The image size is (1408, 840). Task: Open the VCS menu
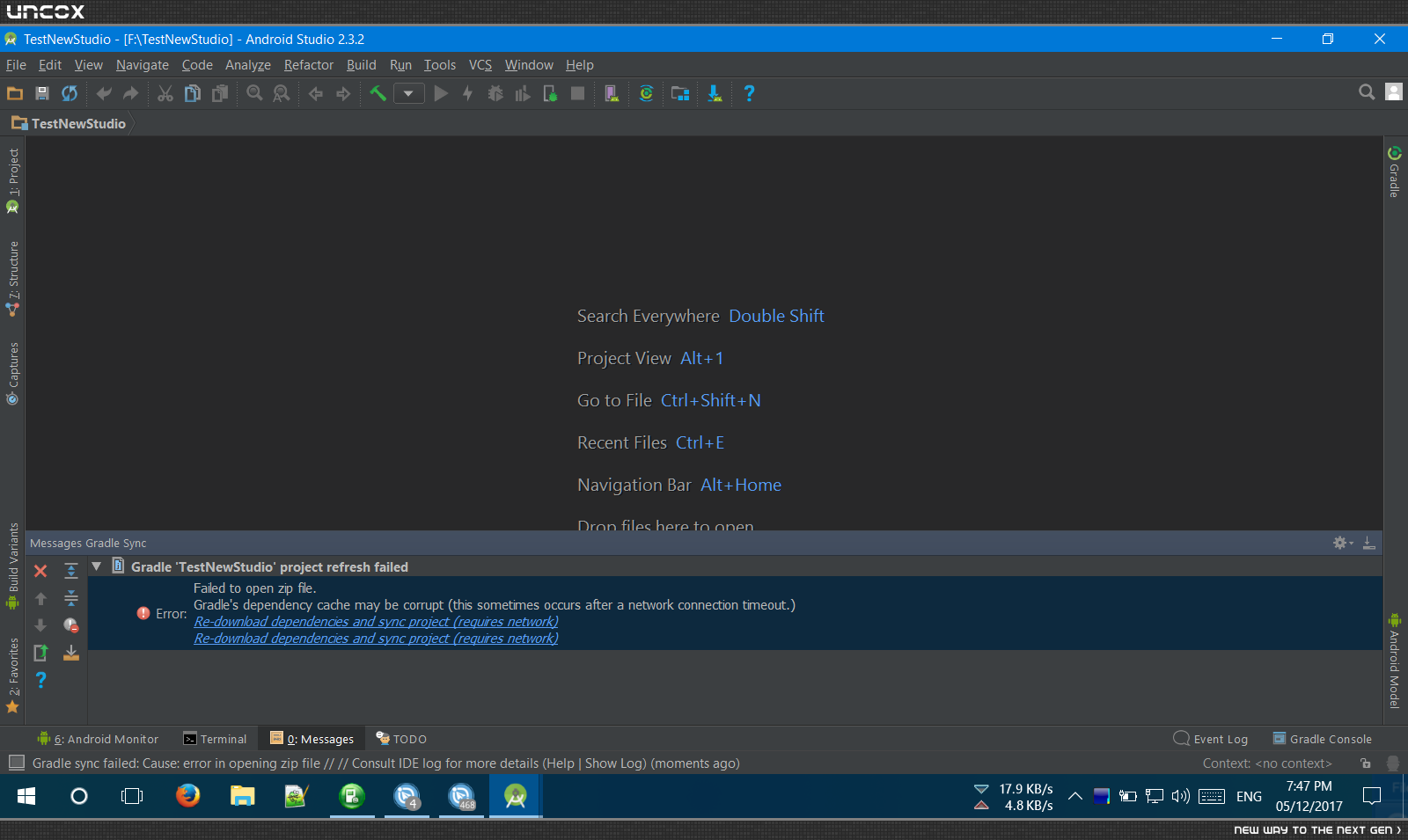click(x=480, y=65)
